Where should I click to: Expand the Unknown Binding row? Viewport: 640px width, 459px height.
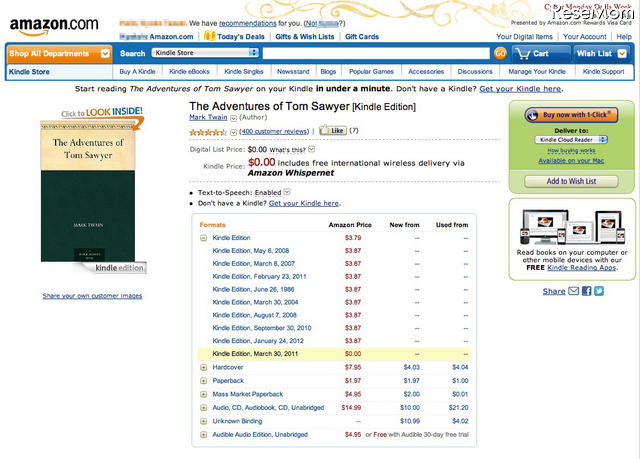click(203, 421)
